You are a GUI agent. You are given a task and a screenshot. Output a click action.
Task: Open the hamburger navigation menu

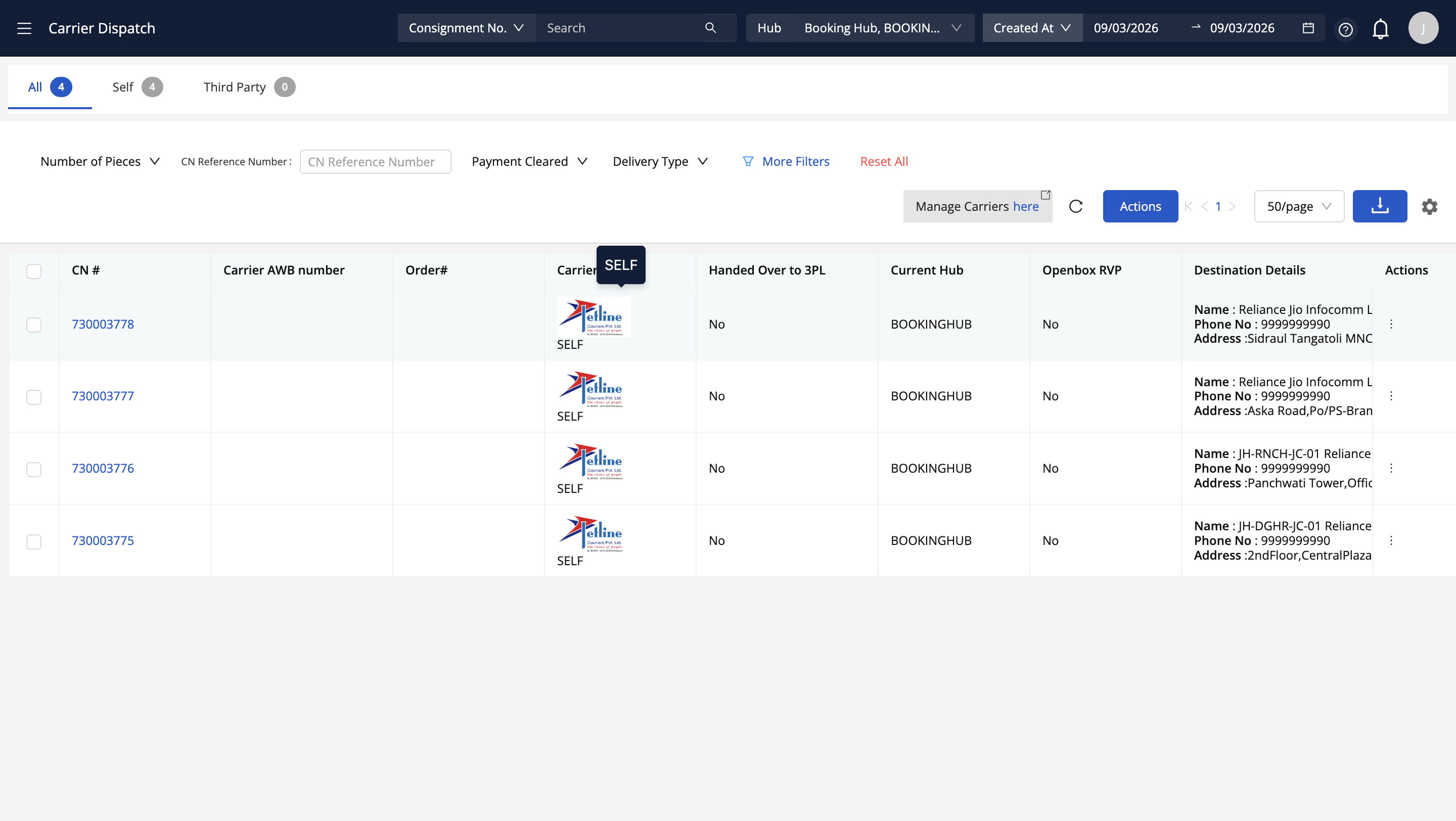pos(24,28)
